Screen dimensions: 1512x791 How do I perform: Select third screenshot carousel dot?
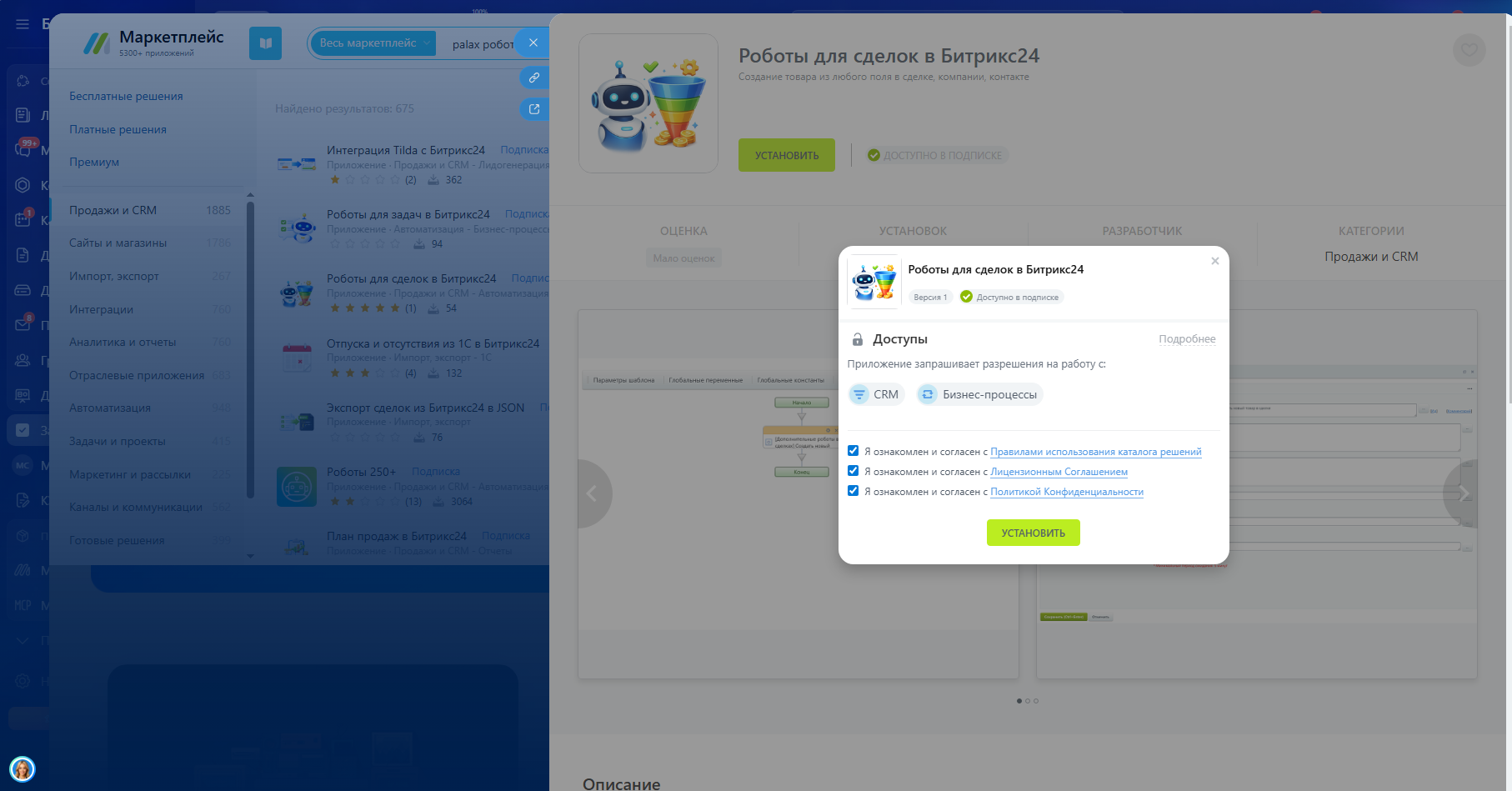tap(1036, 701)
